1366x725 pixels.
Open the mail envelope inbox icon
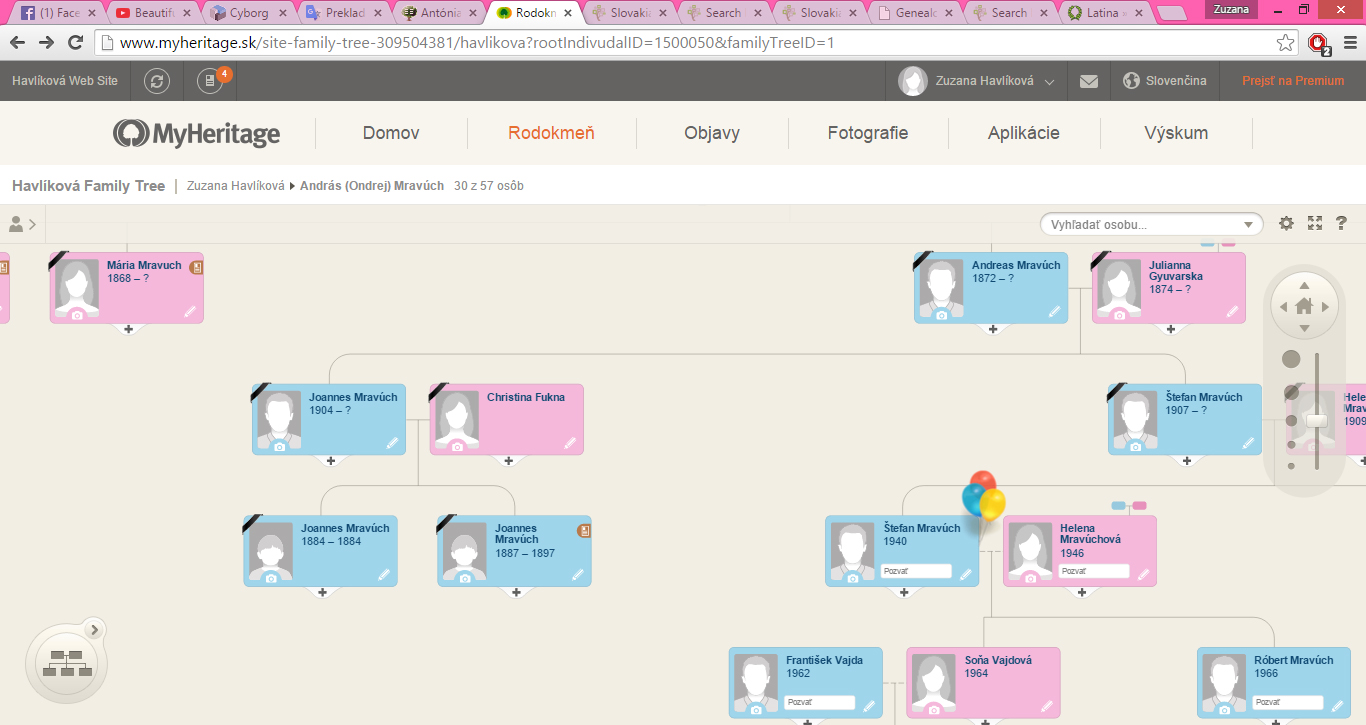tap(1089, 81)
